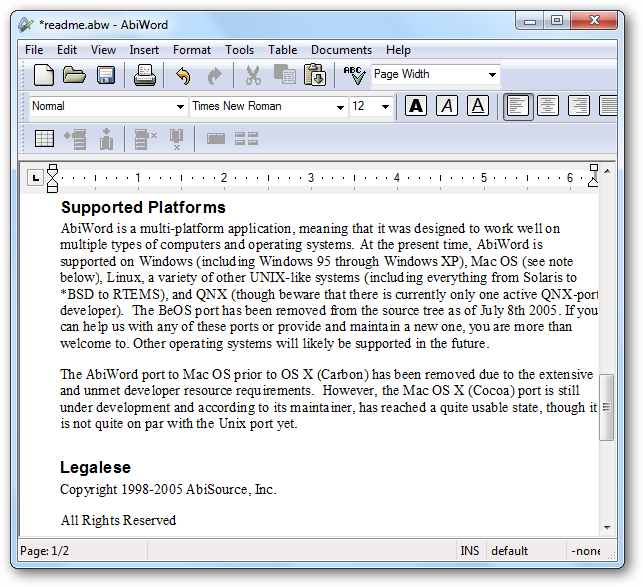Click the tab stop type selector on ruler
This screenshot has height=587, width=643.
click(35, 178)
